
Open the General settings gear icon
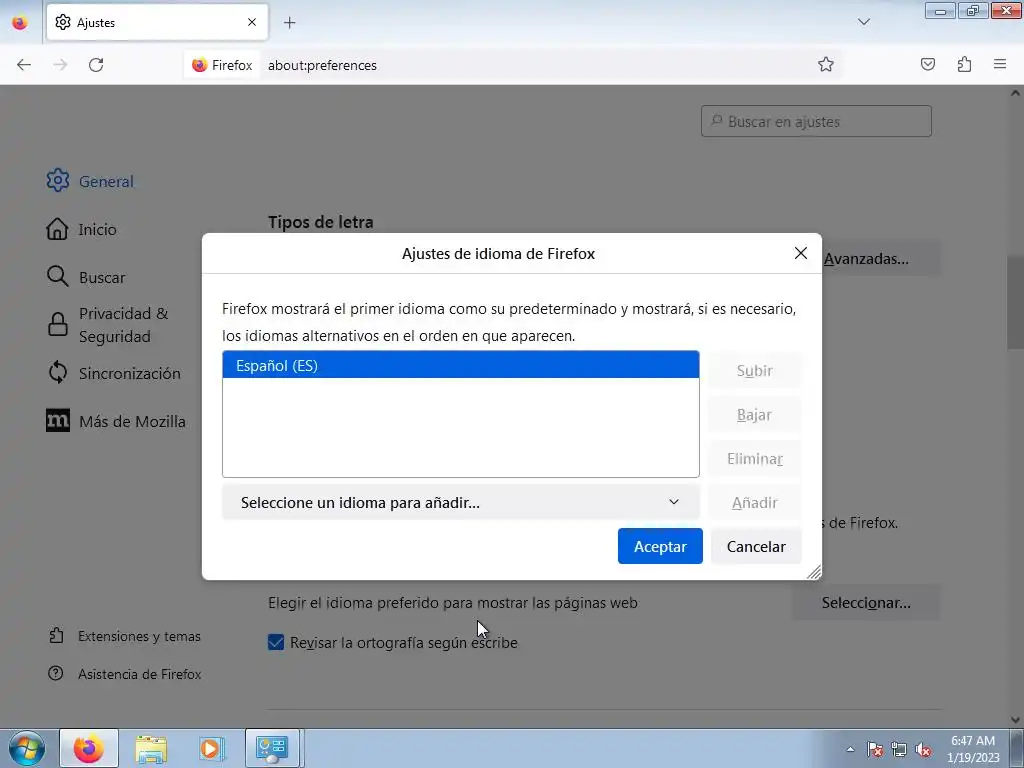tap(57, 181)
